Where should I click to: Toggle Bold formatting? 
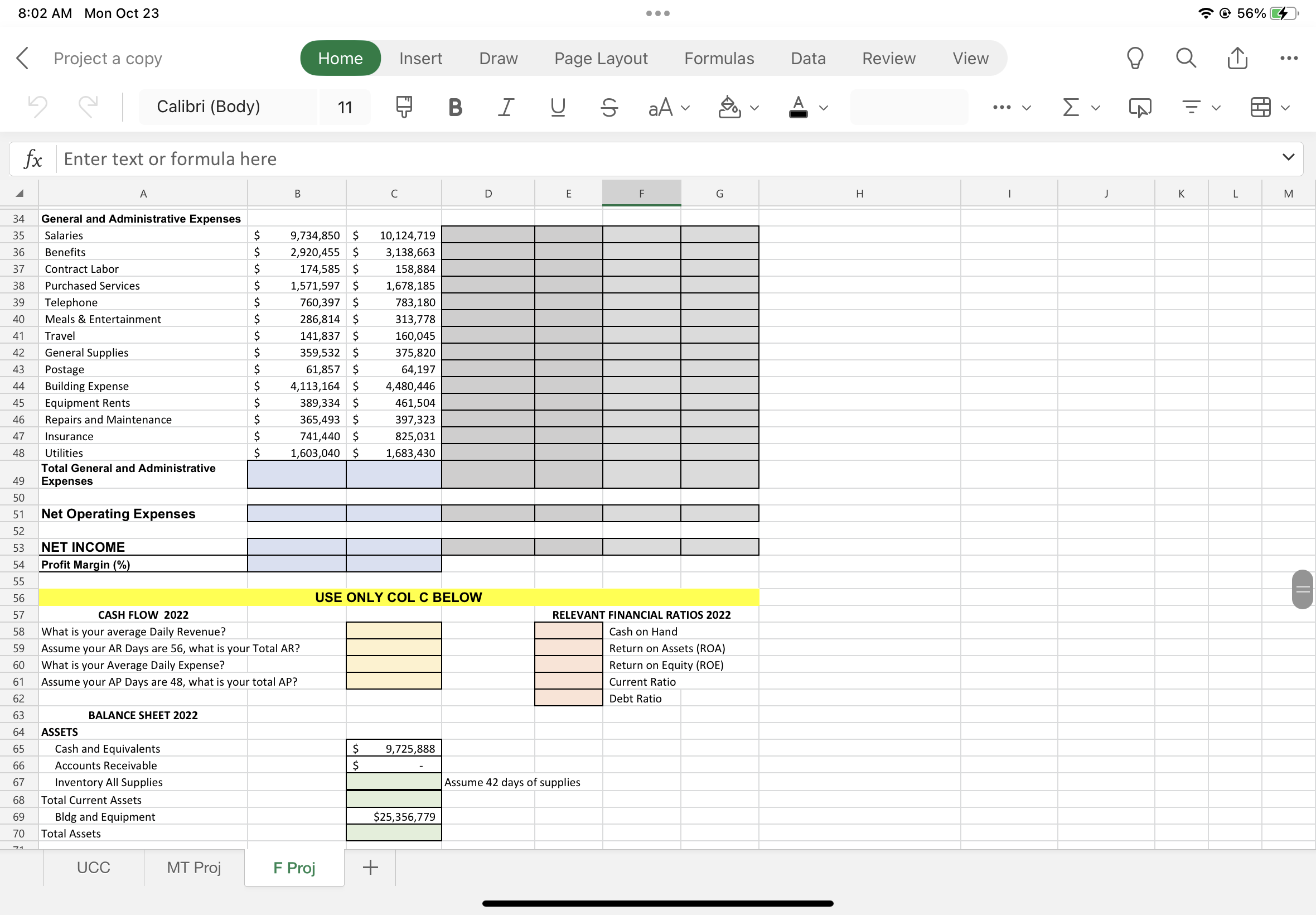[x=455, y=107]
